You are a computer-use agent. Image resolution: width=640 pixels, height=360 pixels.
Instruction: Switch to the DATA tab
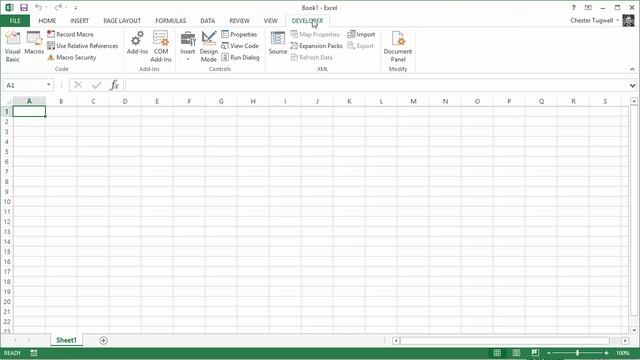coord(207,20)
